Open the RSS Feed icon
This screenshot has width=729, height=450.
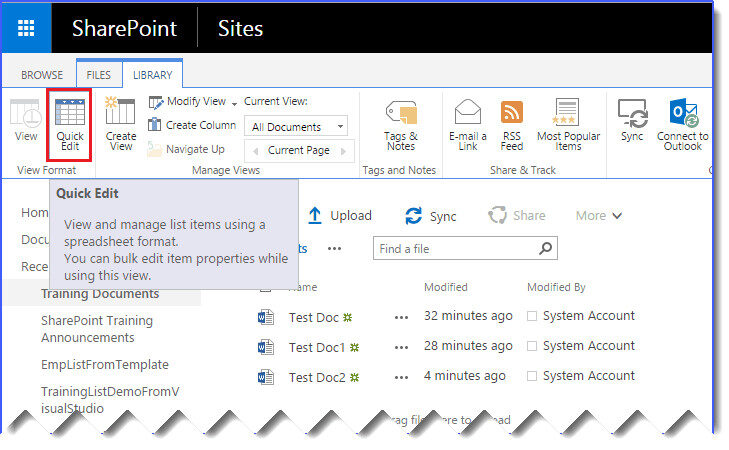[511, 112]
